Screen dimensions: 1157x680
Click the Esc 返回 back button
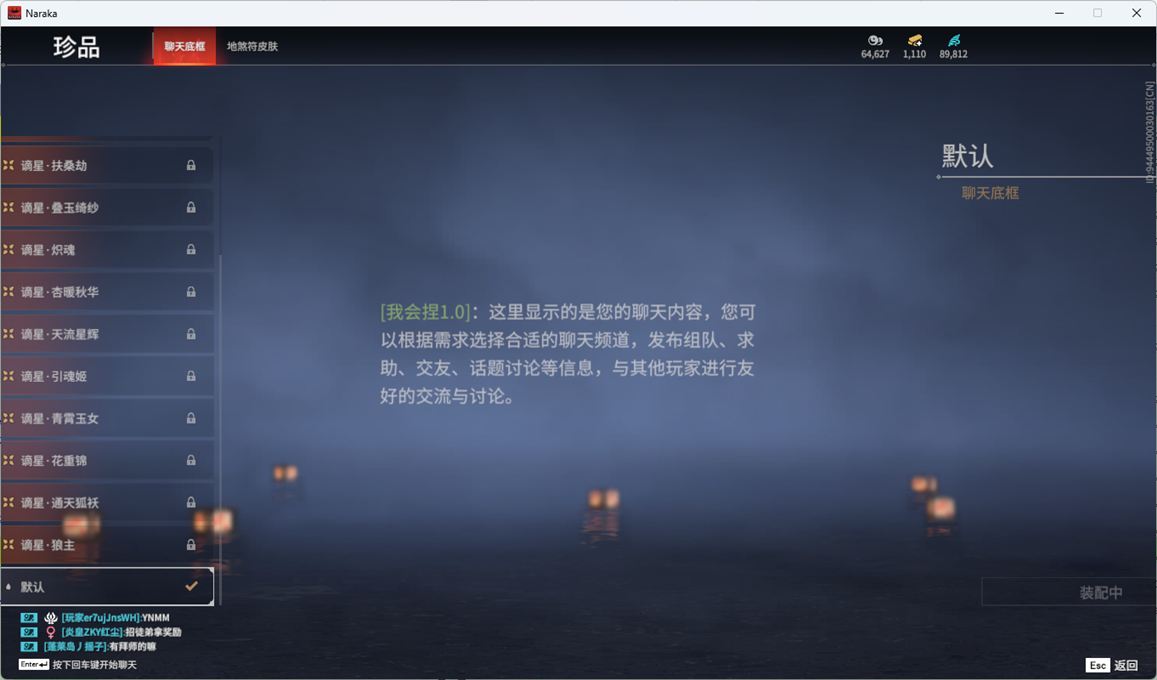pyautogui.click(x=1112, y=665)
